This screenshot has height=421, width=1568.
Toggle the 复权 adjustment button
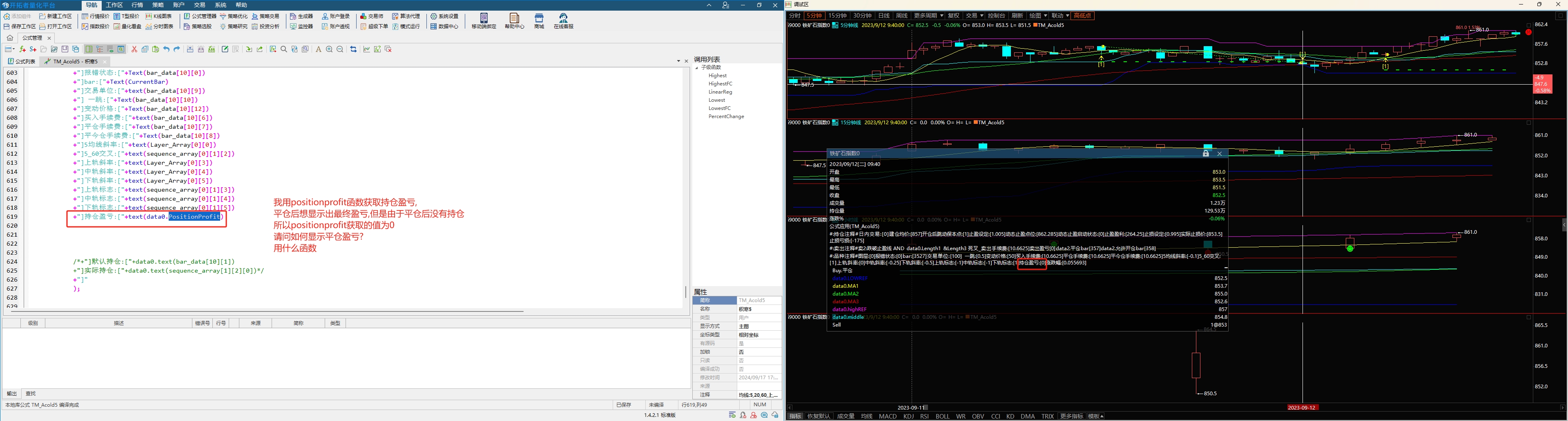954,16
